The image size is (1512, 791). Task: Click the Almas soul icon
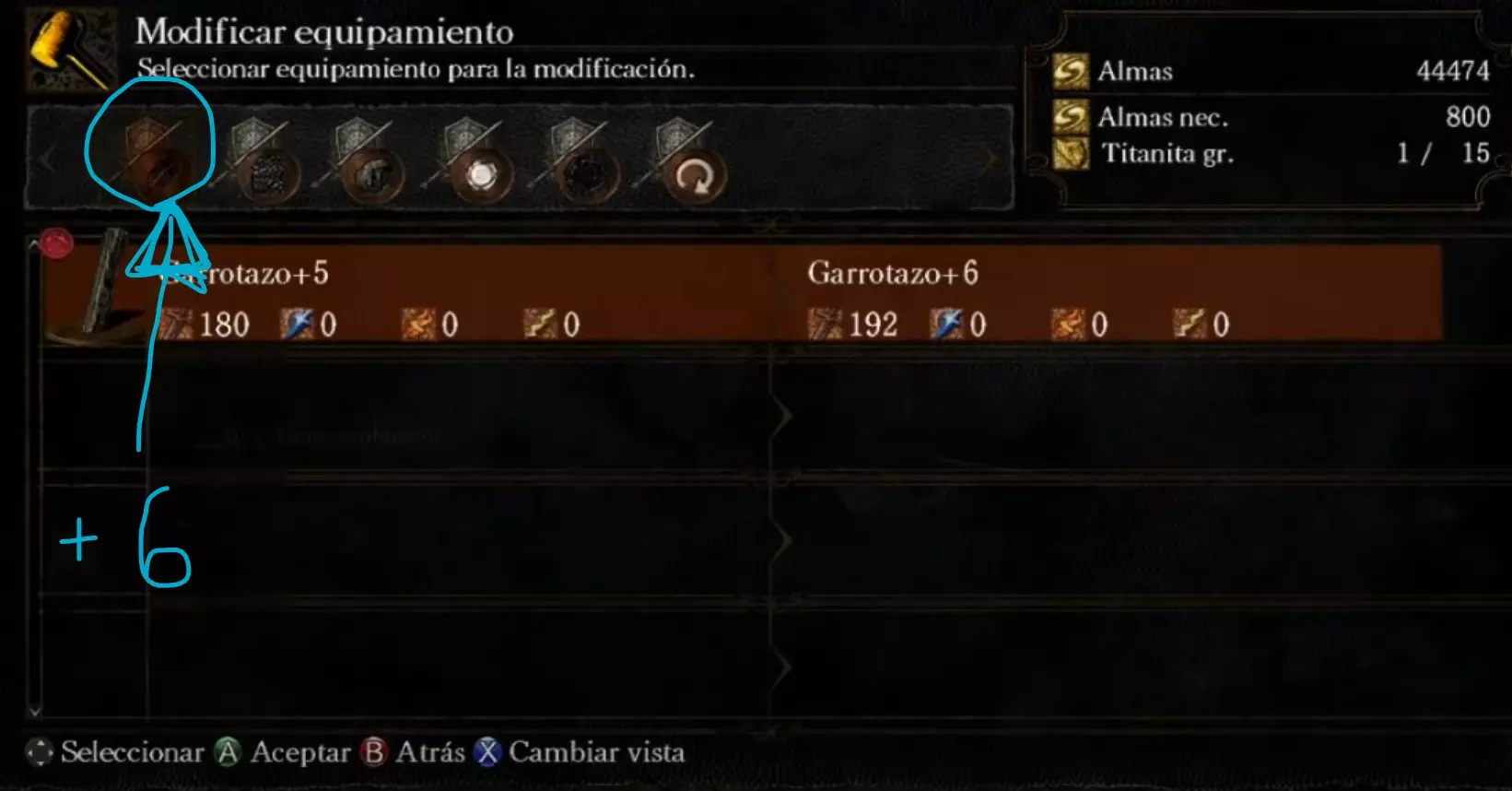coord(1070,71)
